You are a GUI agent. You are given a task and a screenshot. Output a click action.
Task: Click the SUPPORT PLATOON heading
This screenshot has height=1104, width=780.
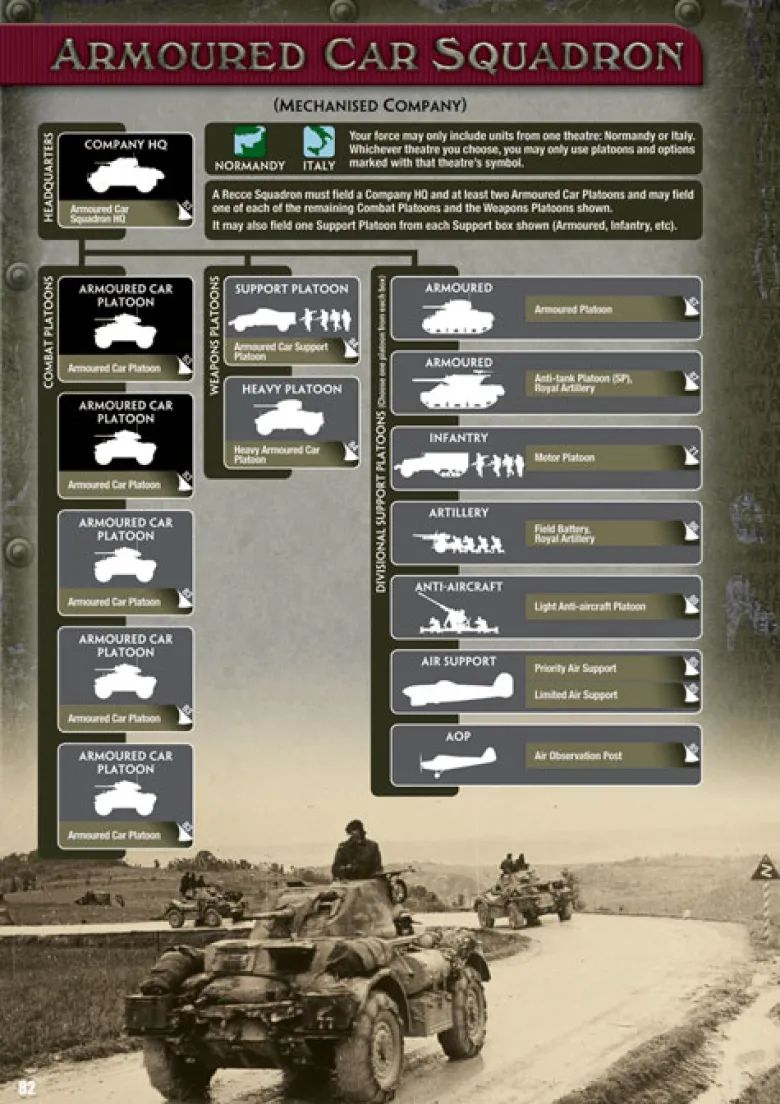291,289
